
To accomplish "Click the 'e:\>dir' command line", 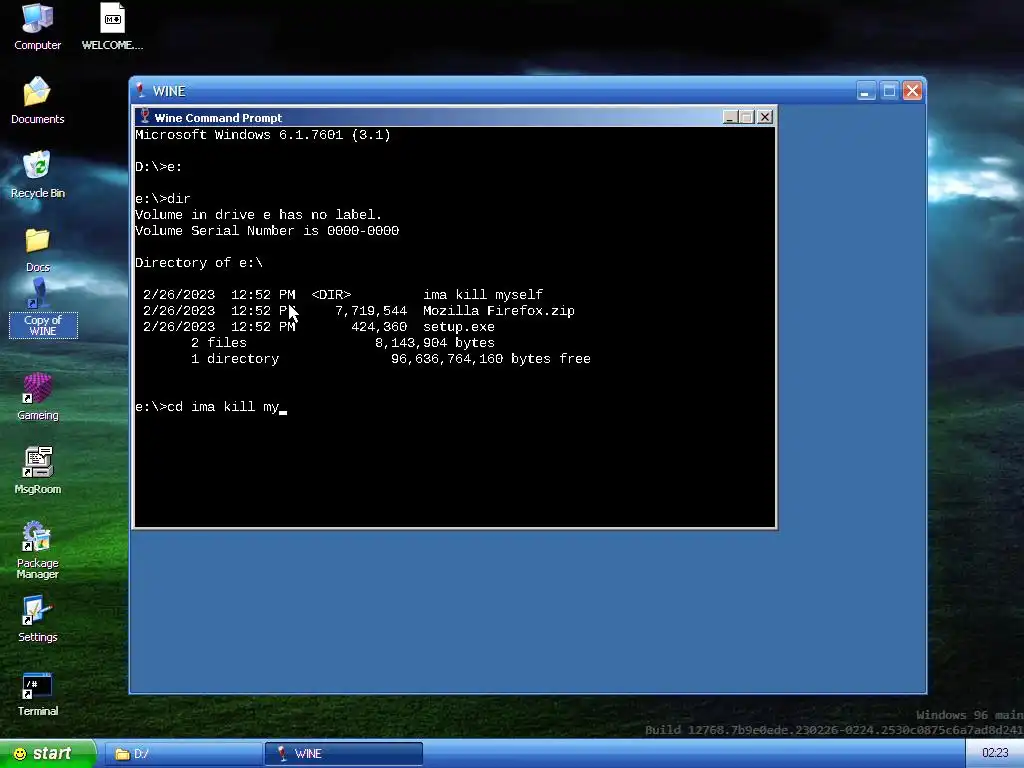I will pyautogui.click(x=163, y=199).
